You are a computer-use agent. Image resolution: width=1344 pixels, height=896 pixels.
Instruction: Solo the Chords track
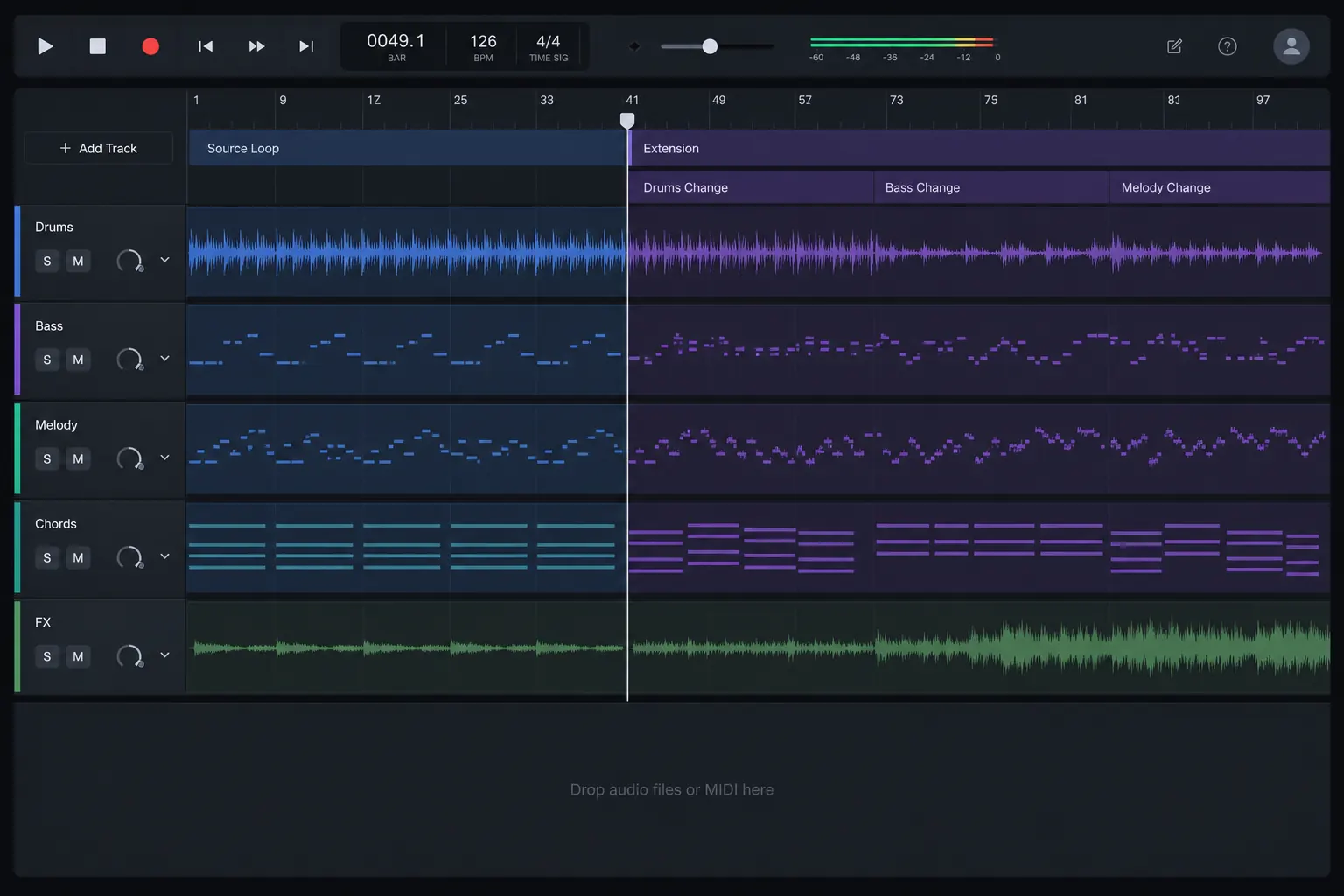tap(47, 557)
